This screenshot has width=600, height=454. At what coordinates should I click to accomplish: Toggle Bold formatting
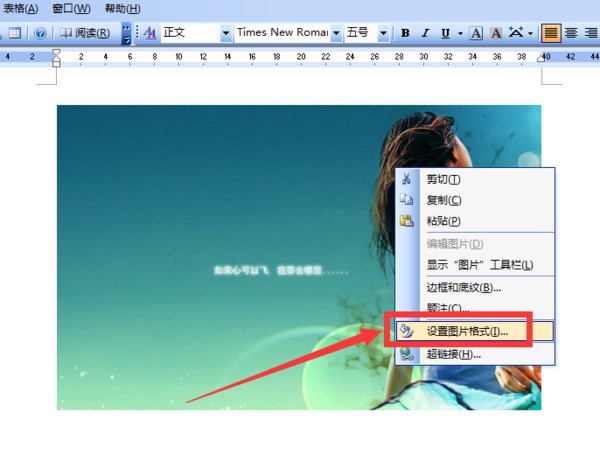pyautogui.click(x=405, y=33)
